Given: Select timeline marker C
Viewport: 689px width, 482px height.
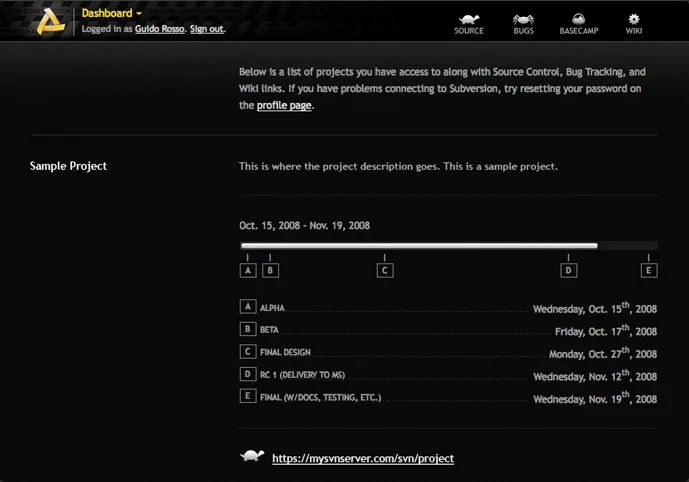Looking at the screenshot, I should click(385, 270).
